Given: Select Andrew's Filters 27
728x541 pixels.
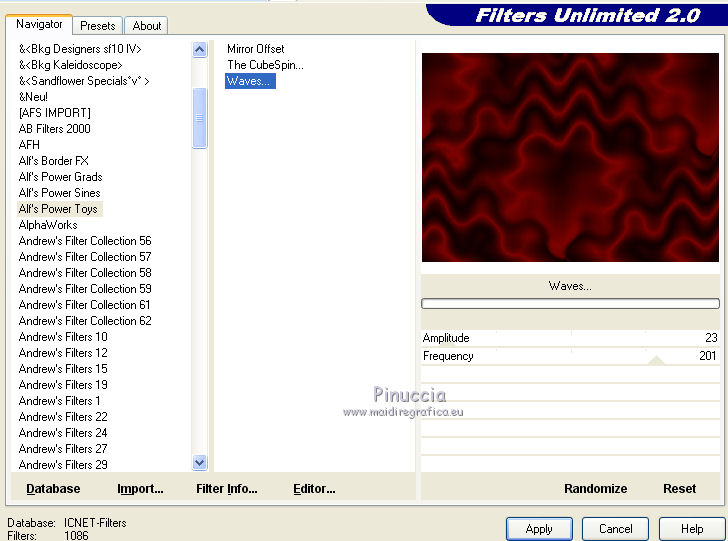Looking at the screenshot, I should click(x=63, y=449).
